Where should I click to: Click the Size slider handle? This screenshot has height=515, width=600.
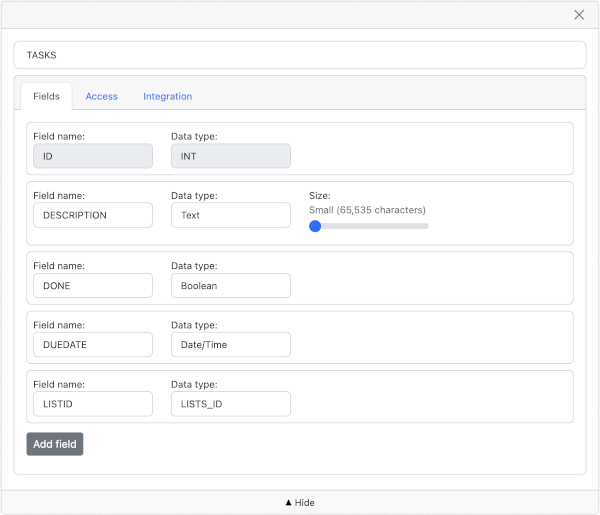pyautogui.click(x=315, y=226)
